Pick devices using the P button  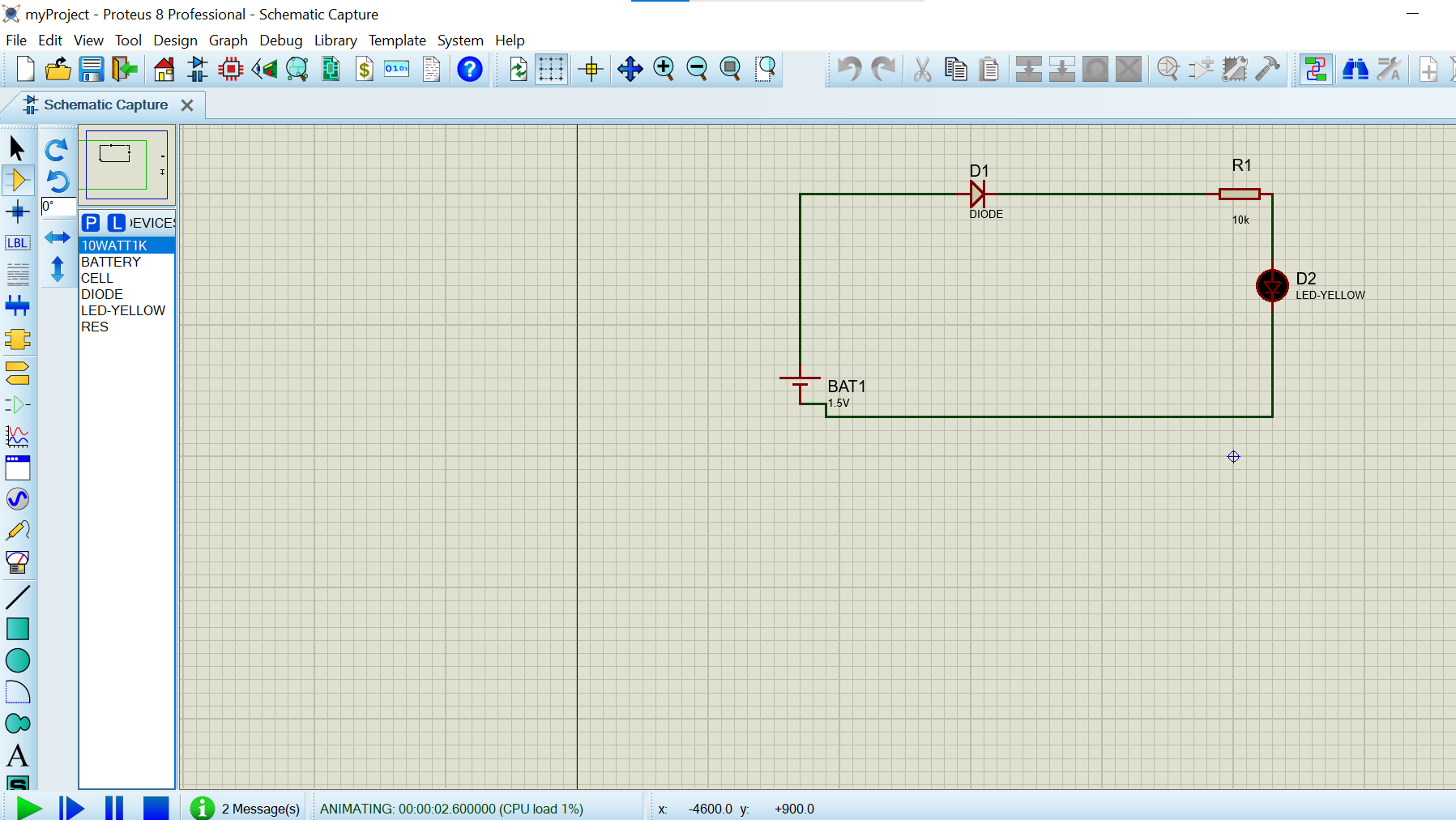(x=91, y=223)
